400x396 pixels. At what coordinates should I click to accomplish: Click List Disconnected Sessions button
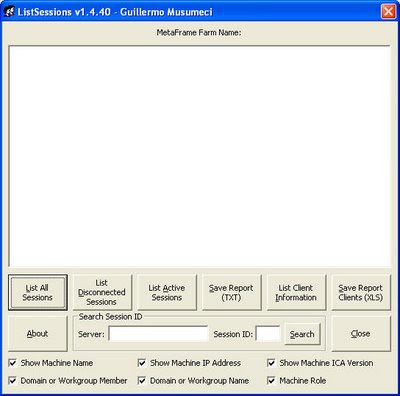coord(102,292)
